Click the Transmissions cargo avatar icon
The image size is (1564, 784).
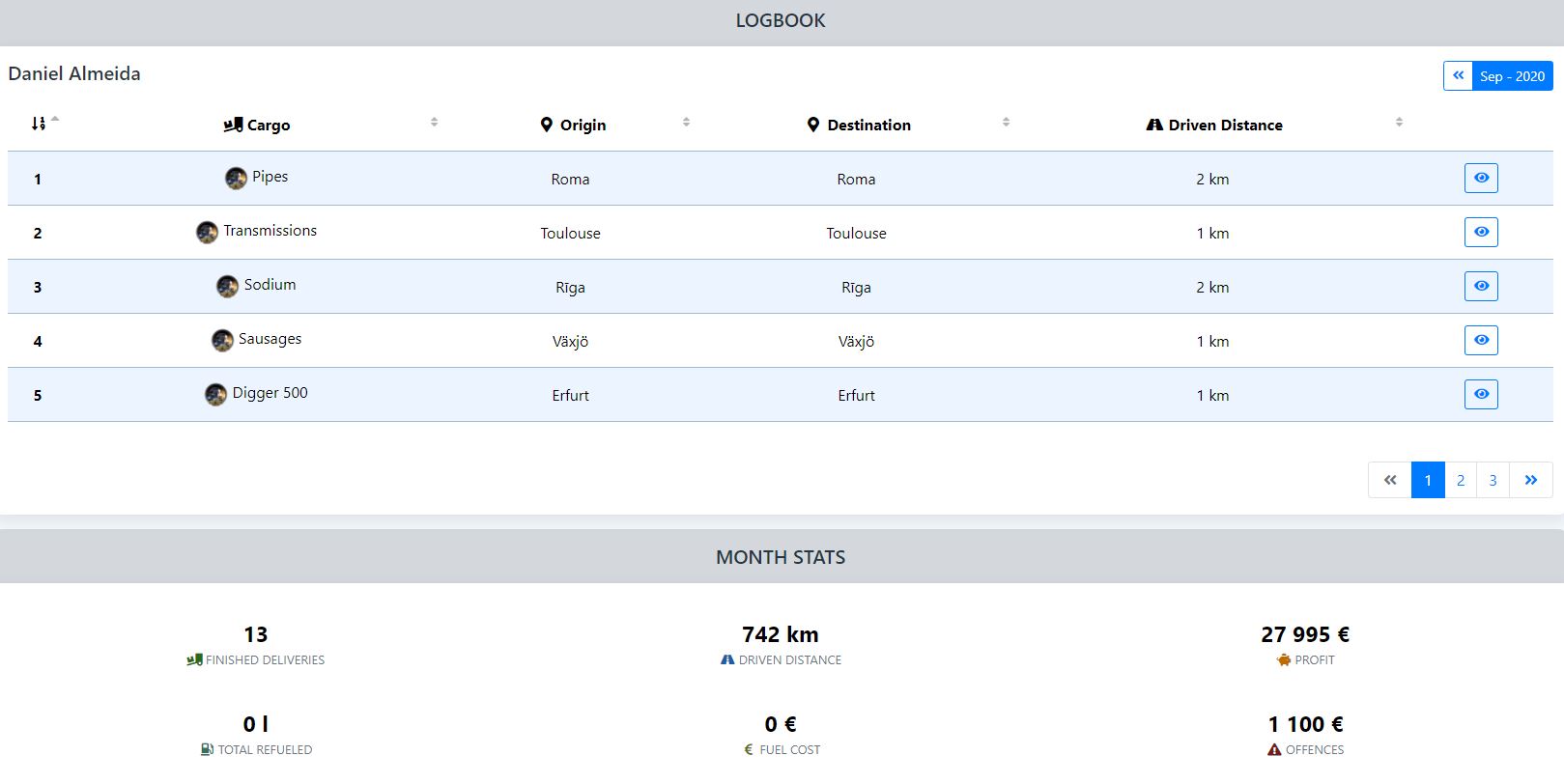tap(207, 232)
